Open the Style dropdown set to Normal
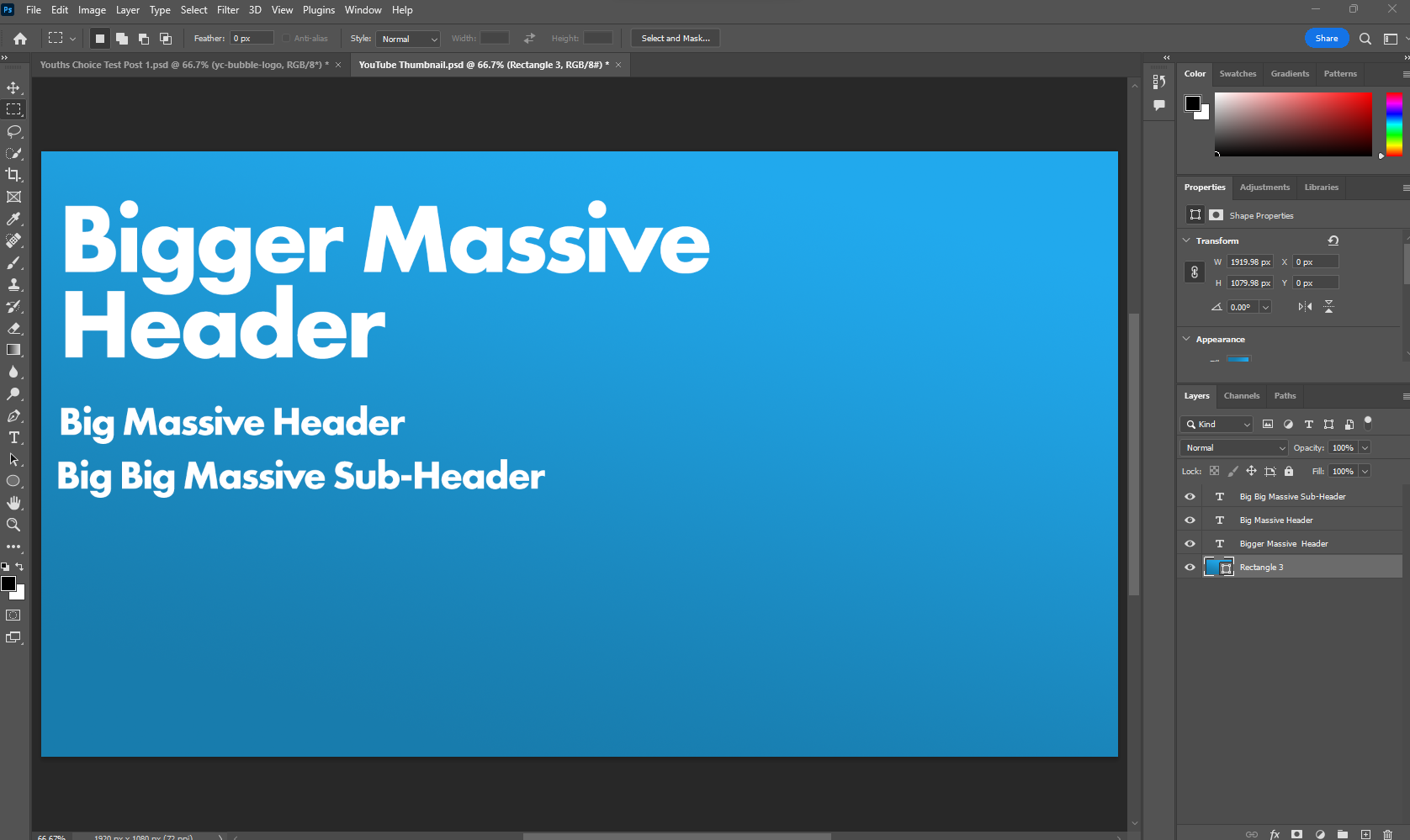The width and height of the screenshot is (1410, 840). pos(408,39)
